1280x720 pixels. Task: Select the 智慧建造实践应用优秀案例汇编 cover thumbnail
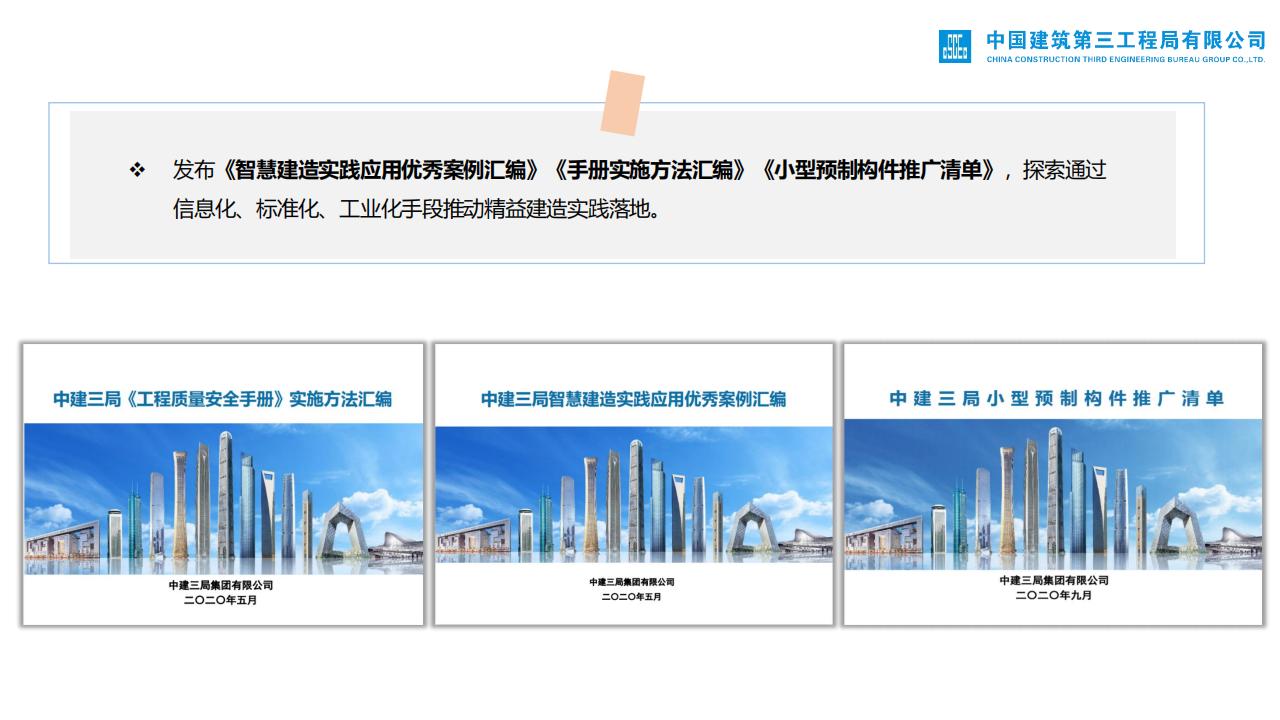633,484
